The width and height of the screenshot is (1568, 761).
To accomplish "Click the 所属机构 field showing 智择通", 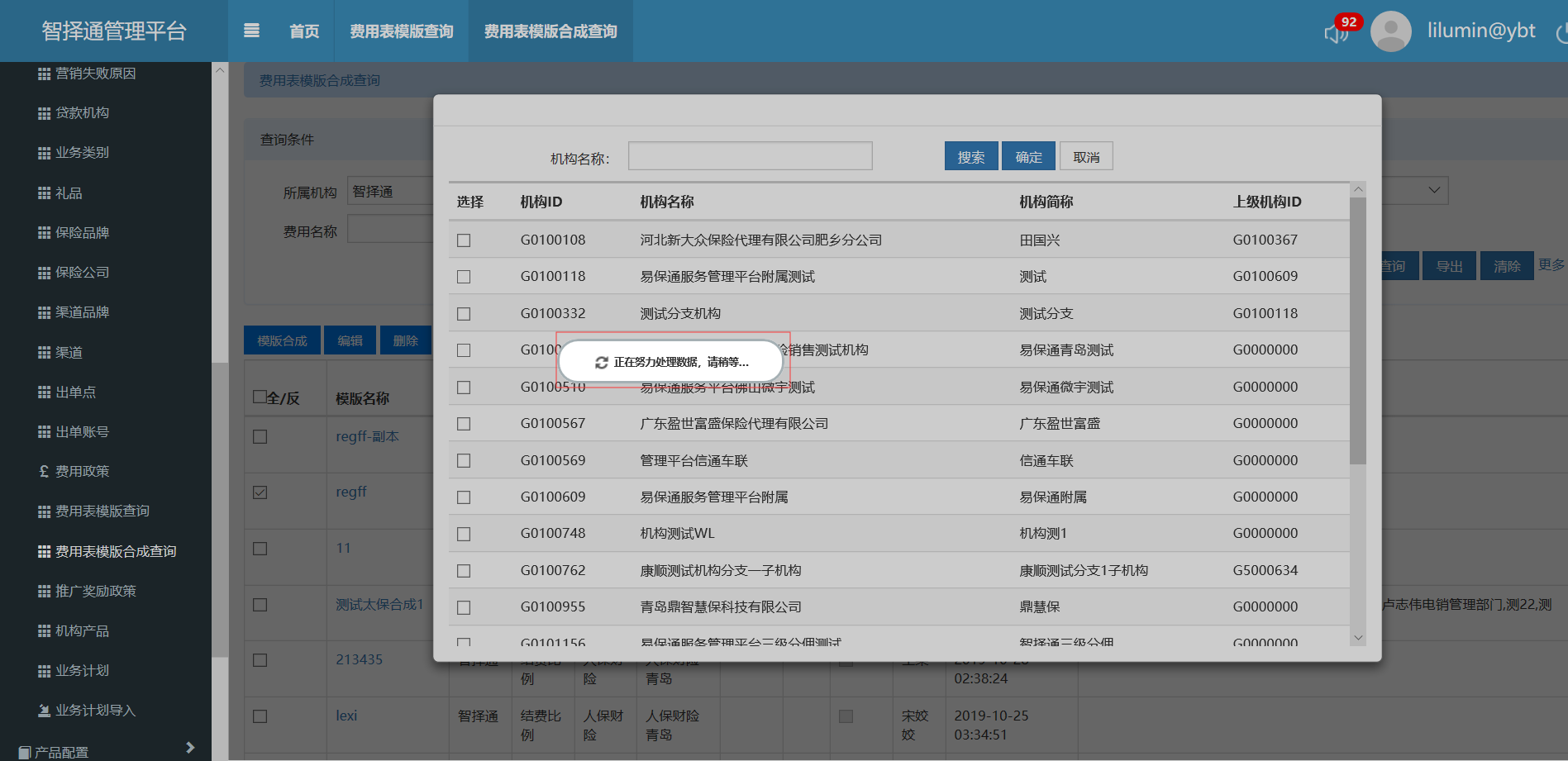I will click(390, 191).
